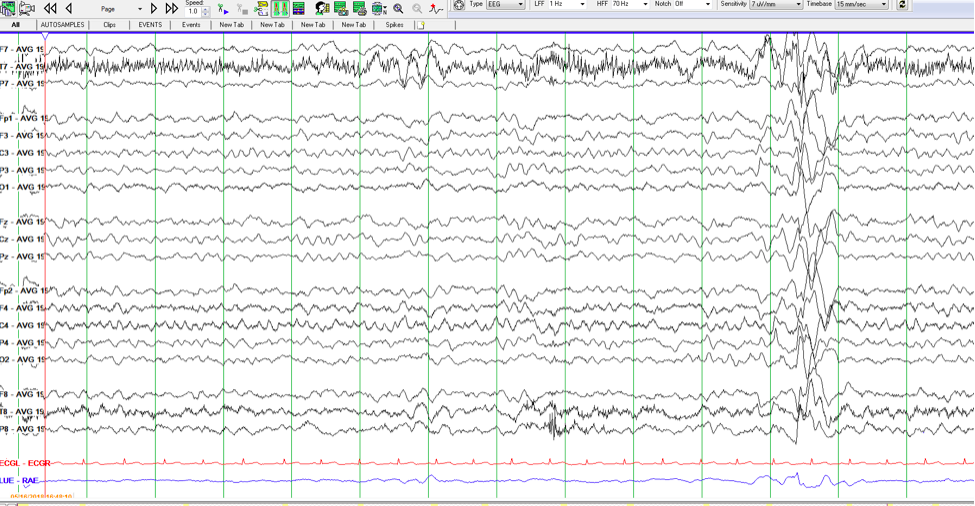Click the red spike waveform icon
The height and width of the screenshot is (506, 975).
click(x=436, y=8)
